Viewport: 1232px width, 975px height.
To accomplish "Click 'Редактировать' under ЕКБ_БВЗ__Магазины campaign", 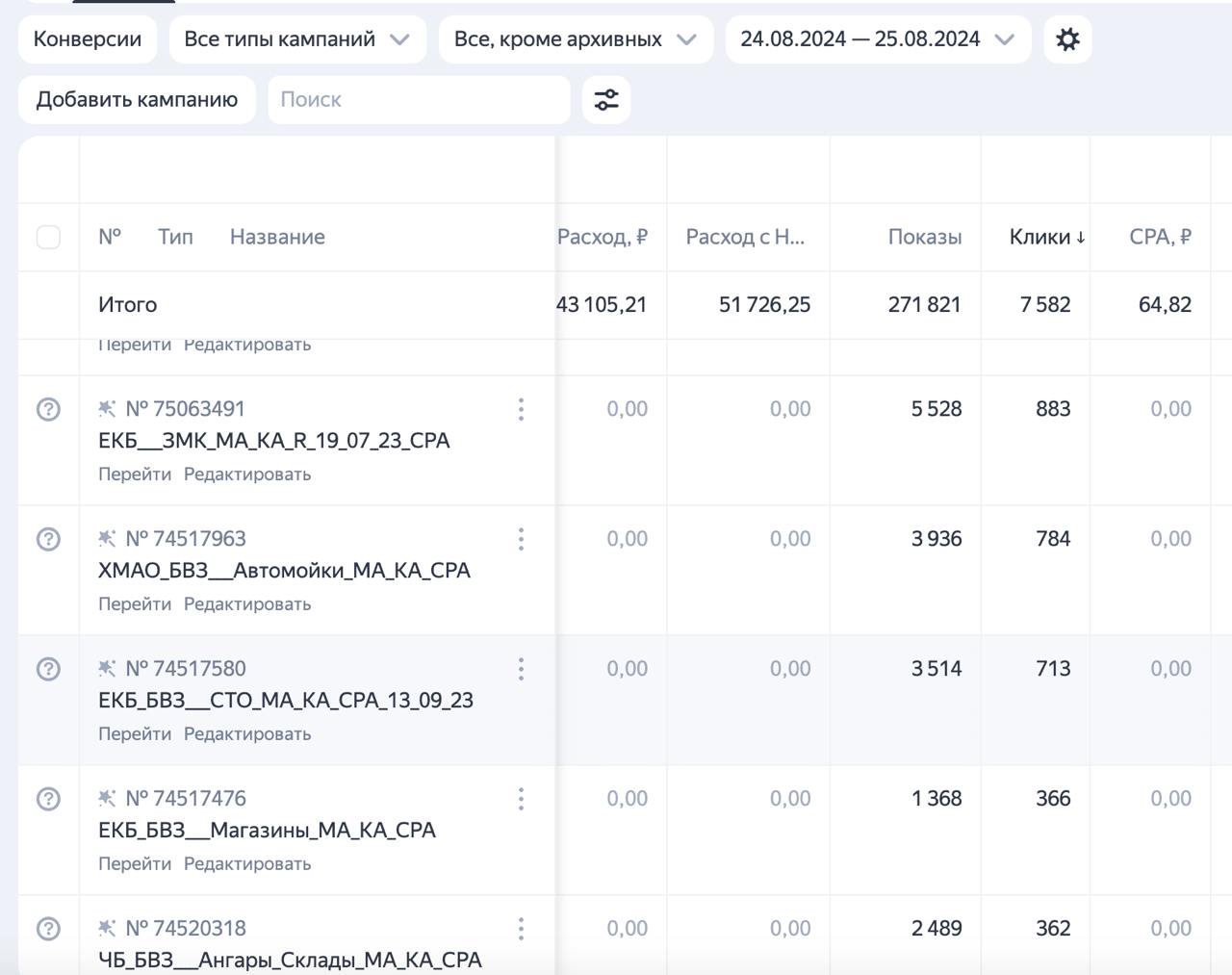I will tap(247, 864).
